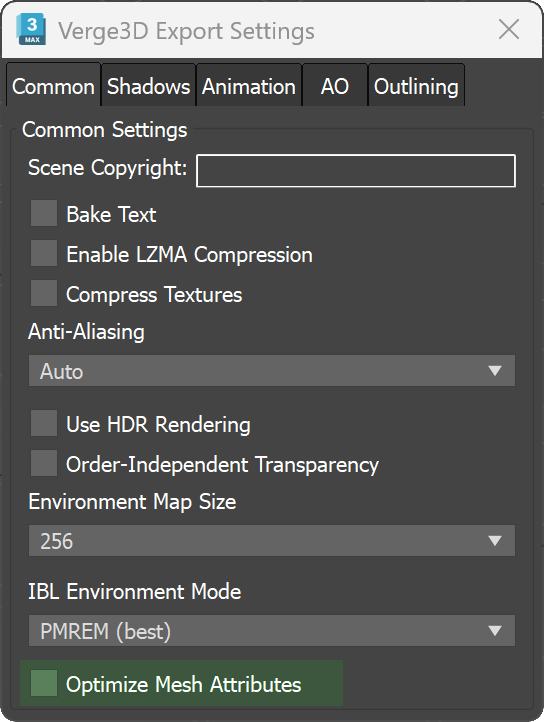Check the Compress Textures option

coord(44,293)
